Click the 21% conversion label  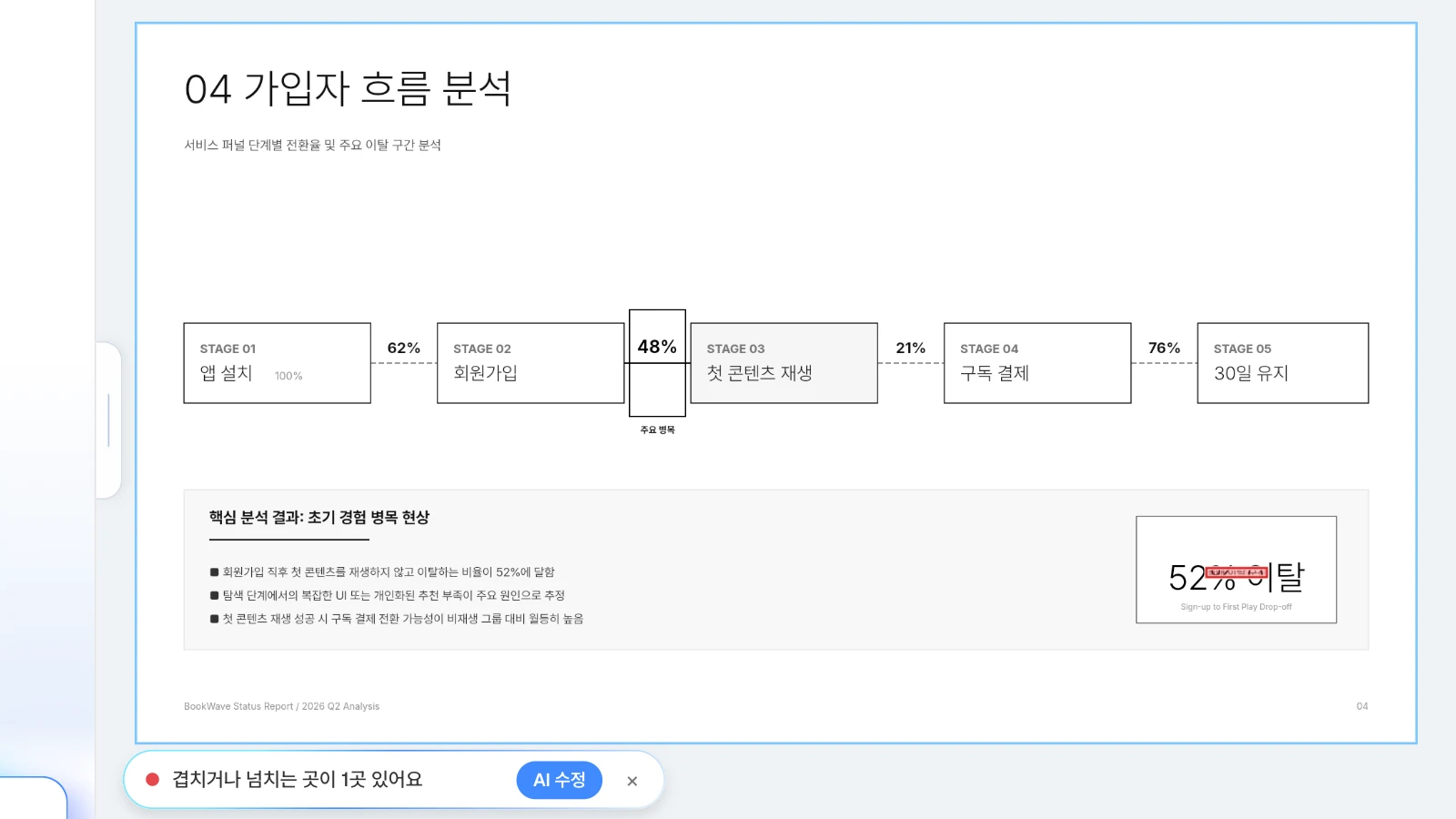[911, 348]
